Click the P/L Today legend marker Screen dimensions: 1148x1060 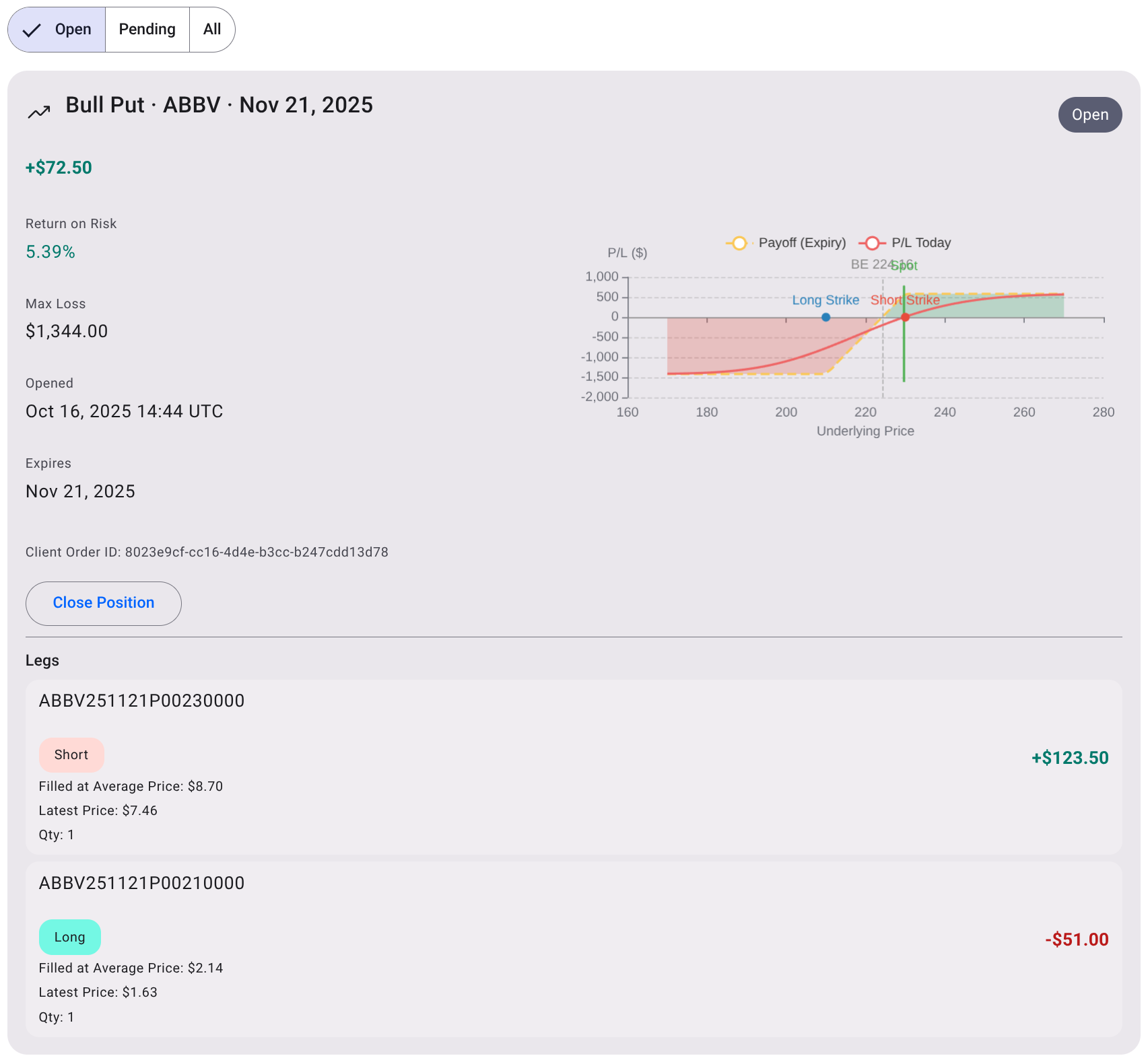coord(872,243)
